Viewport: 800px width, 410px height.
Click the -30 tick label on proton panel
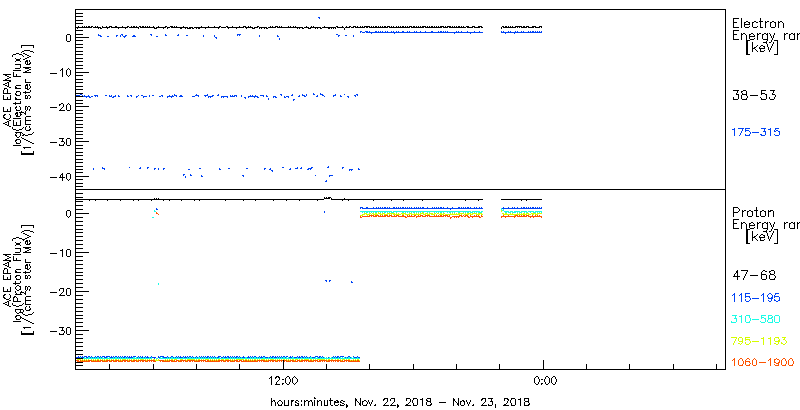pos(62,330)
